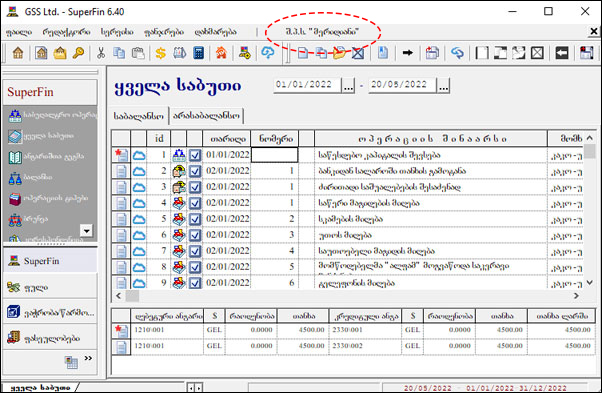
Task: Click the floppy disk save icon
Action: 586,53
